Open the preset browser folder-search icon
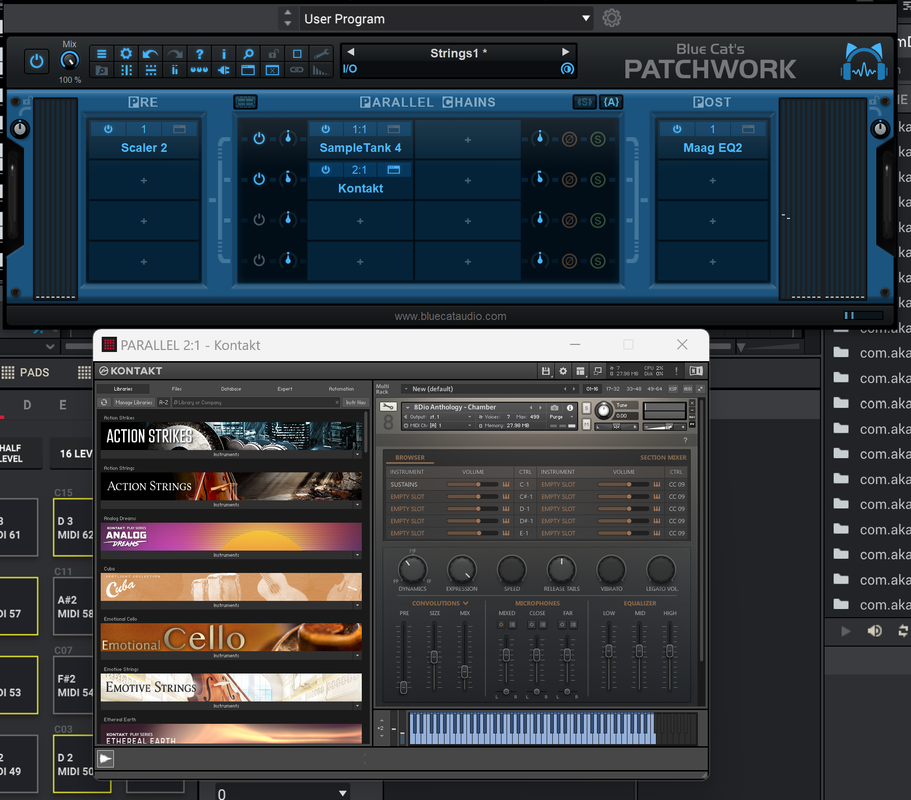This screenshot has height=800, width=911. (x=102, y=70)
